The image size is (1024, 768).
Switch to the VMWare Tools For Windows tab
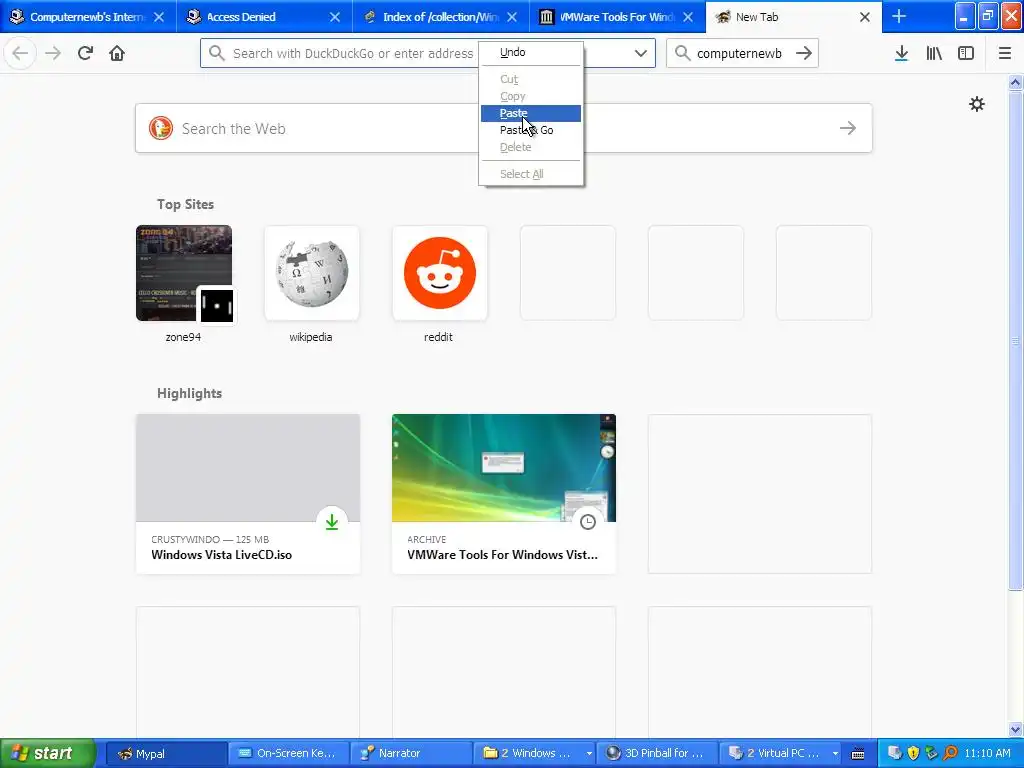(616, 16)
